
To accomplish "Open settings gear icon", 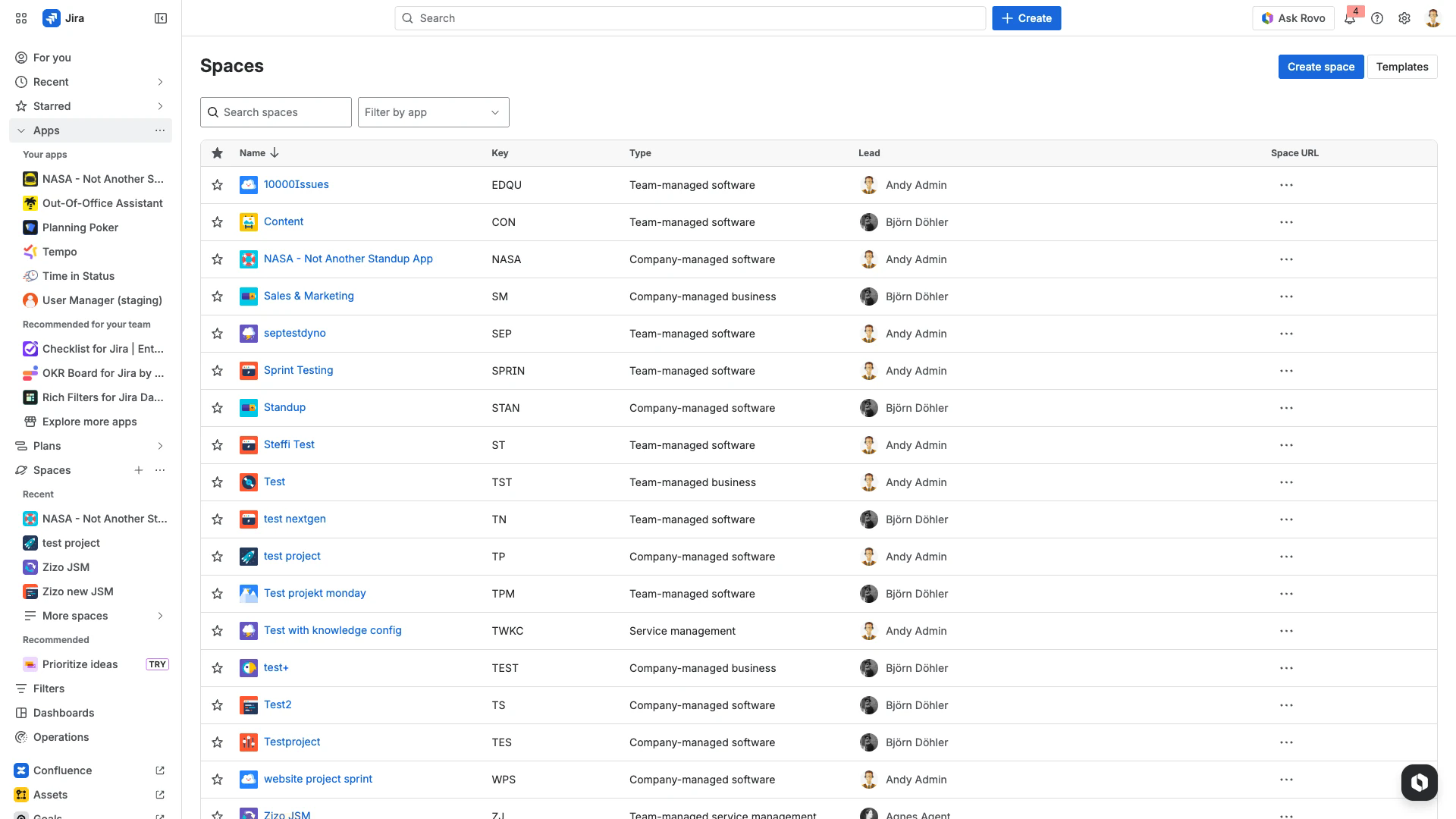I will point(1404,18).
